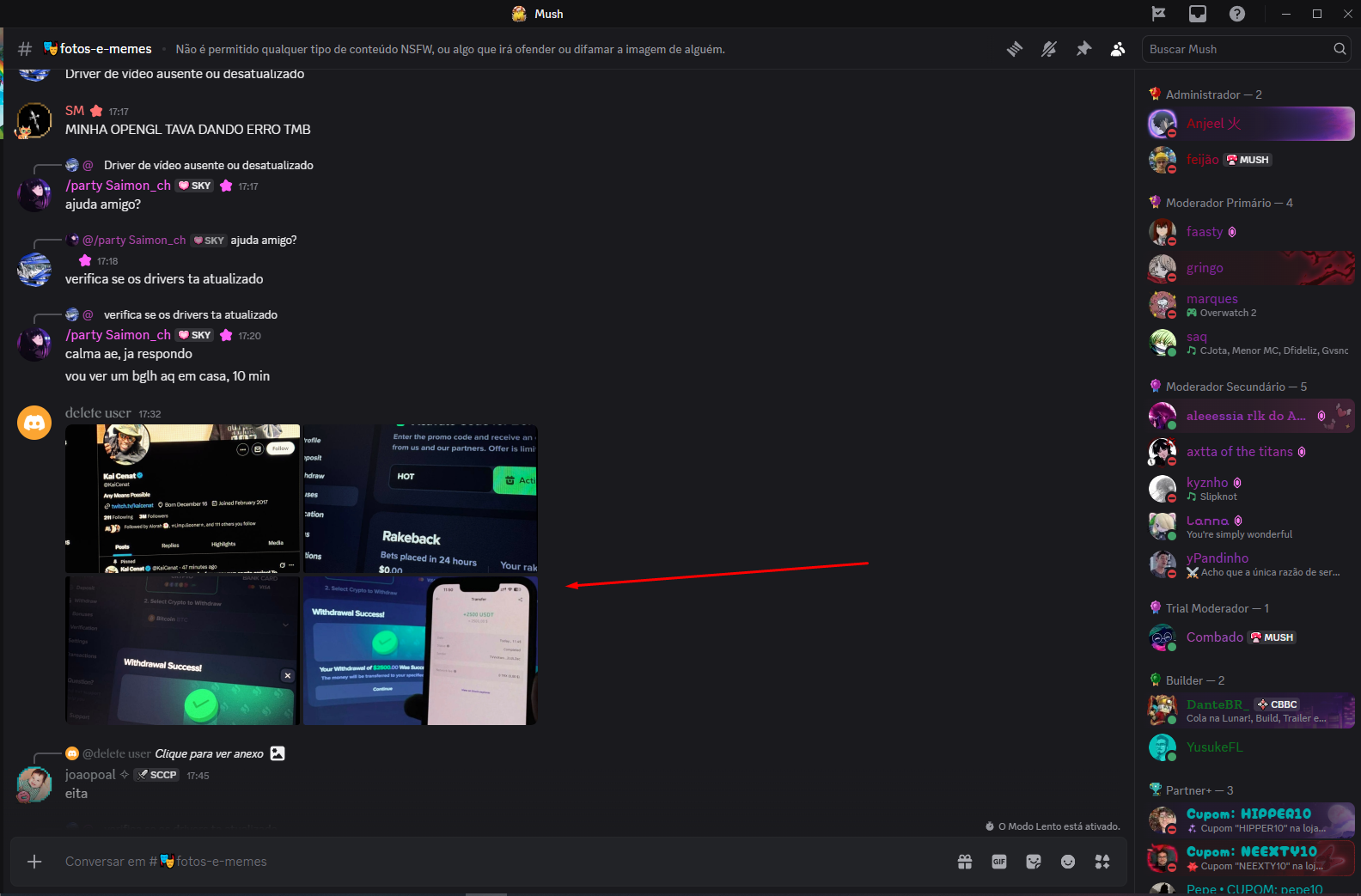Click Moderador Primário — 4 role header
Viewport: 1361px width, 896px height.
pos(1229,203)
